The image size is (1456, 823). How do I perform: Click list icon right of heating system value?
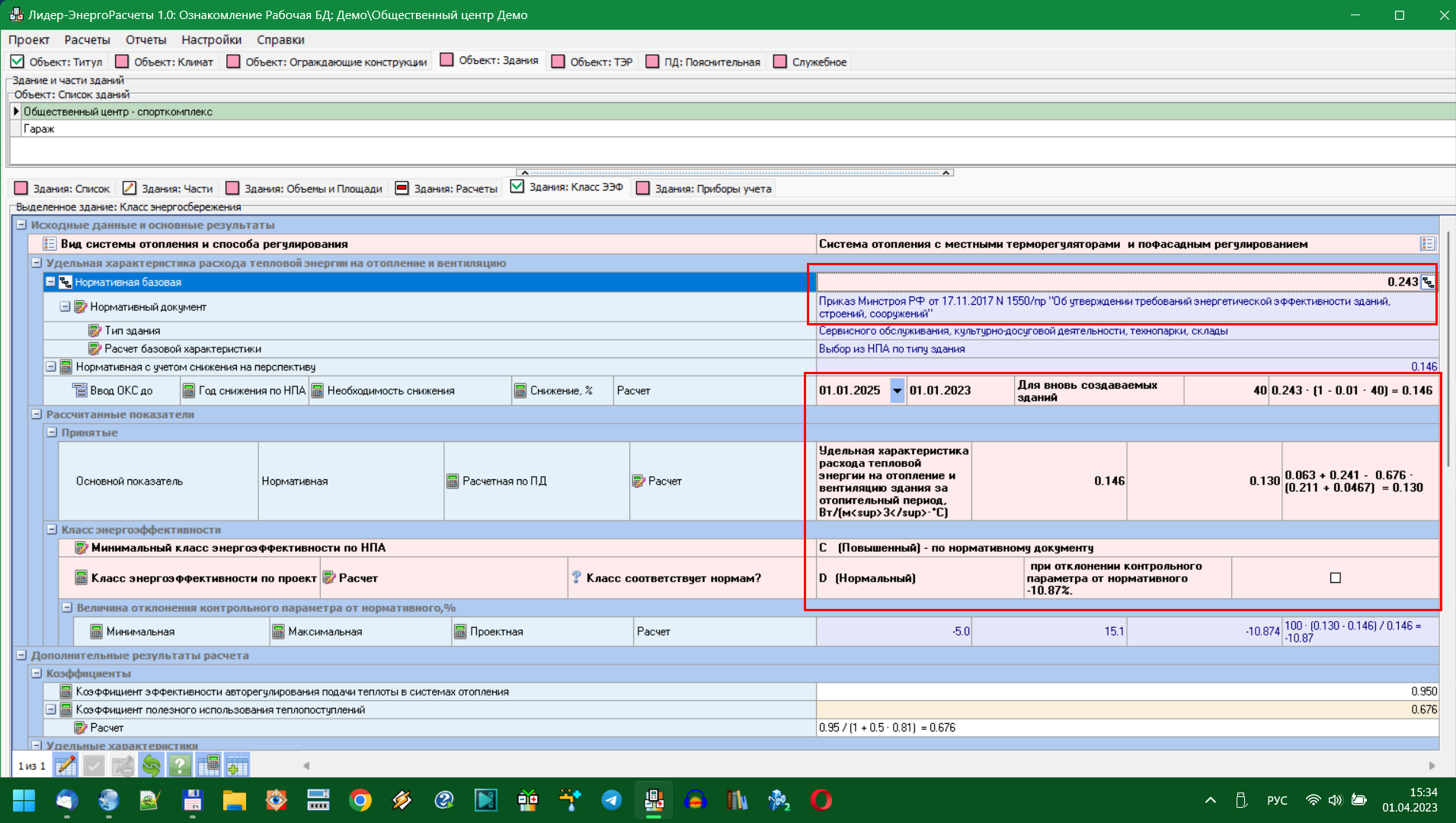pos(1427,244)
